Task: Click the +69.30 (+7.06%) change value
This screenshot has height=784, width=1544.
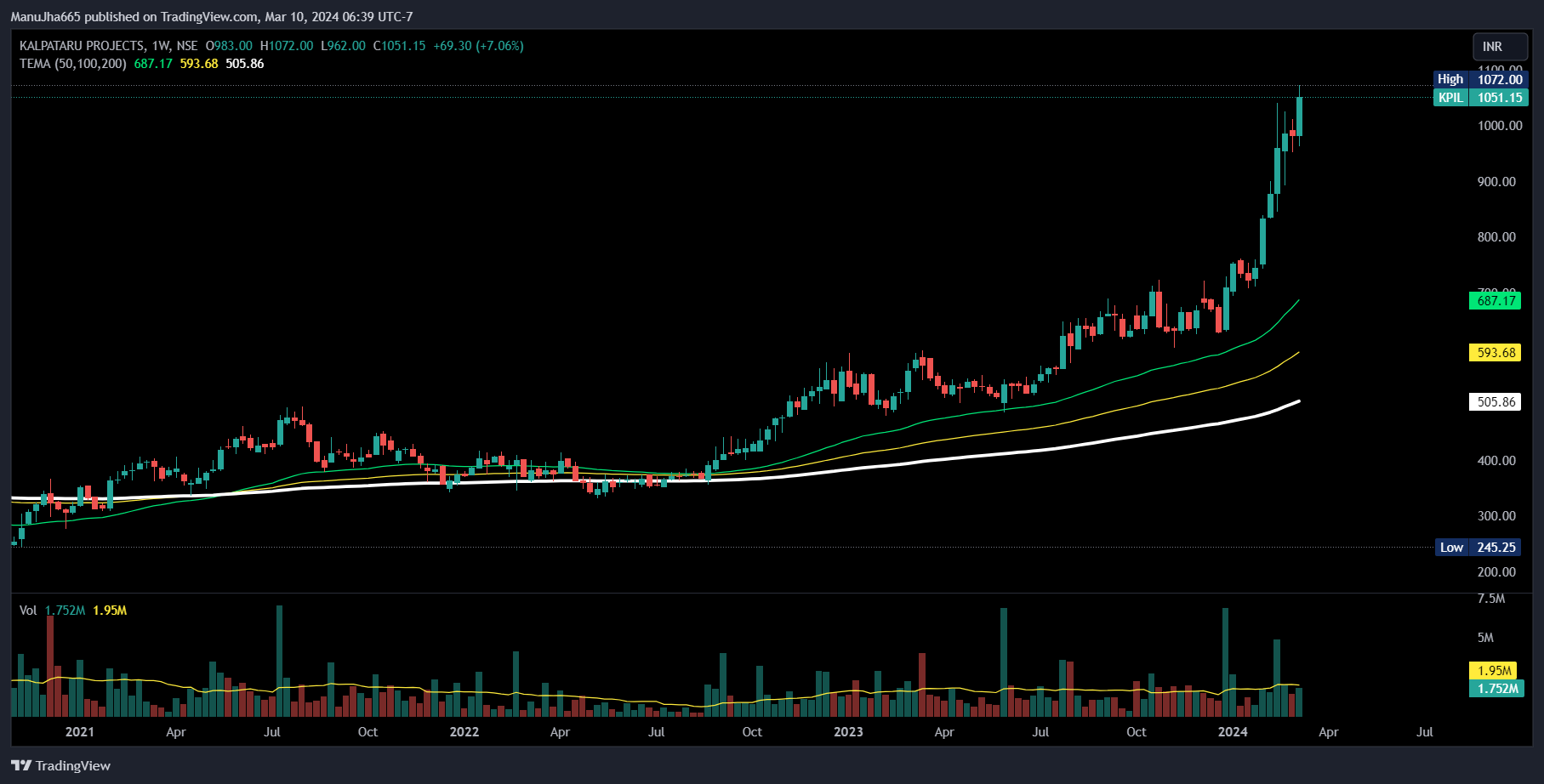Action: 479,46
